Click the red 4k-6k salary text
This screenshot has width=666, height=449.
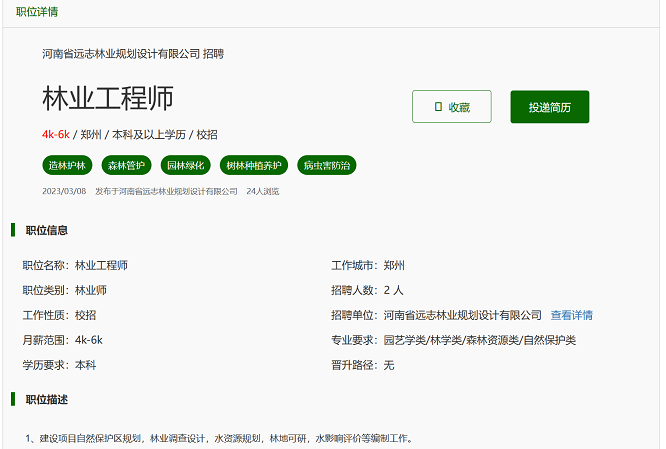55,135
